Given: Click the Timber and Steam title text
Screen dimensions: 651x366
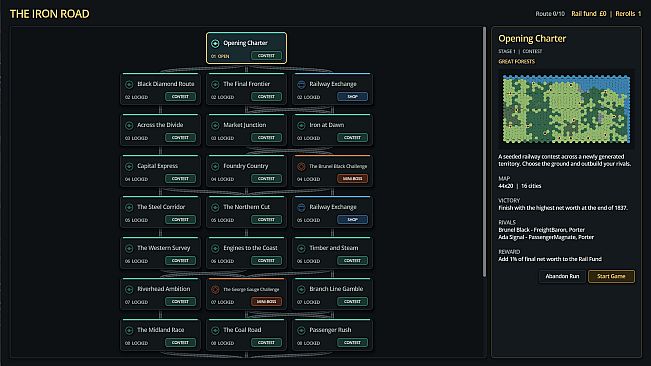Looking at the screenshot, I should click(333, 248).
